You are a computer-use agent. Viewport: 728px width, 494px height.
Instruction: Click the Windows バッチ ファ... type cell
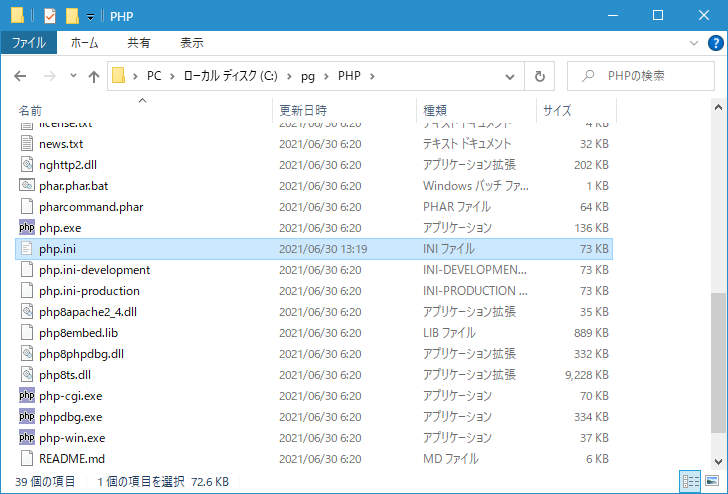(476, 186)
